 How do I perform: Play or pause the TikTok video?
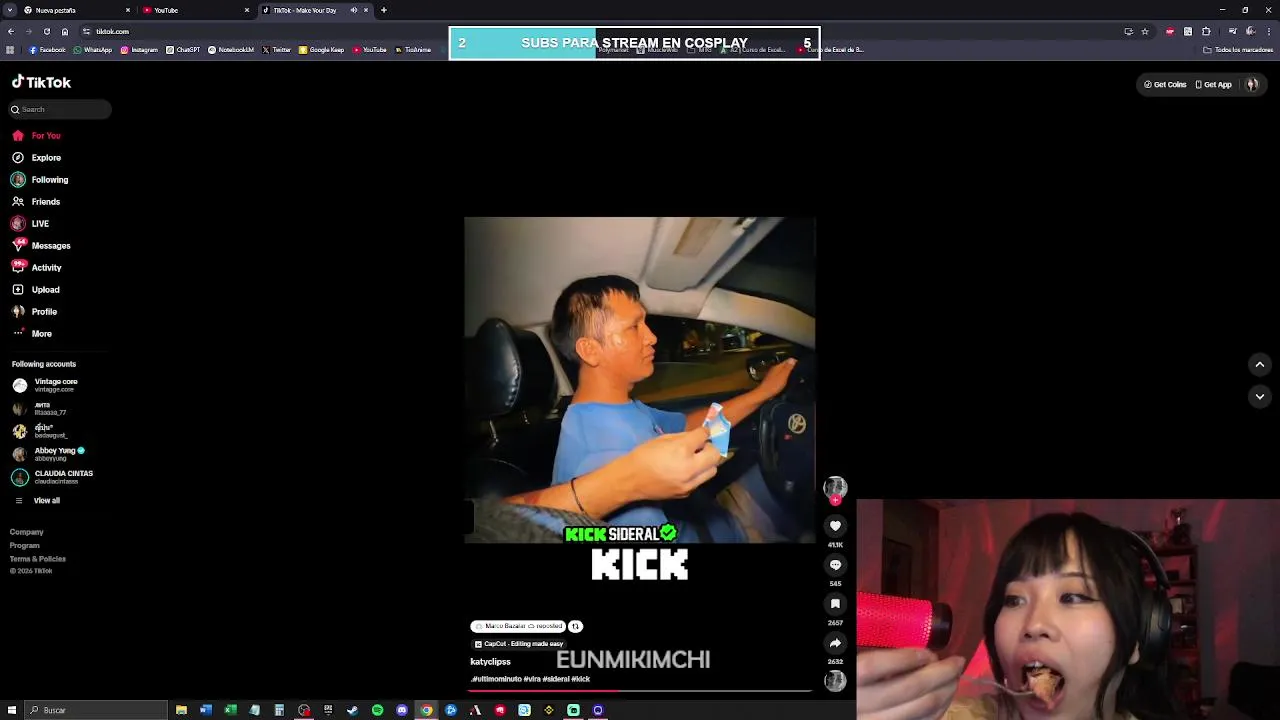pos(640,380)
